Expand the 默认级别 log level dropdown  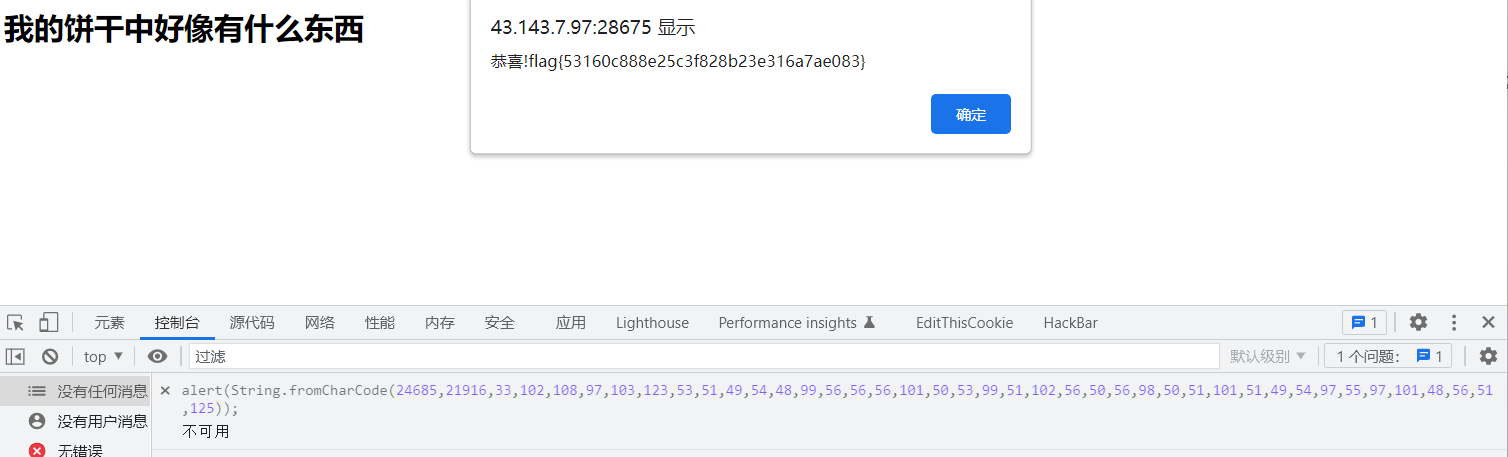pyautogui.click(x=1267, y=357)
